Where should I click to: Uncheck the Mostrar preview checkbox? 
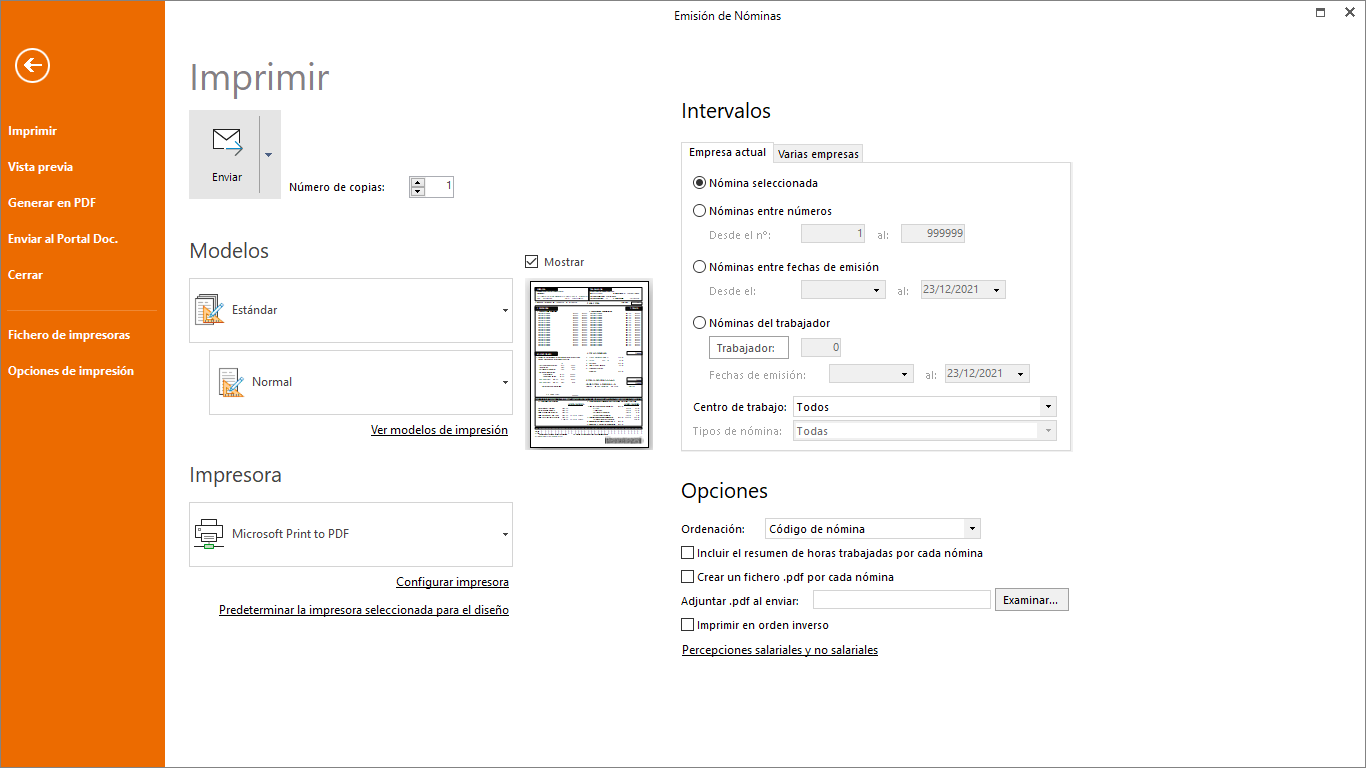point(532,262)
